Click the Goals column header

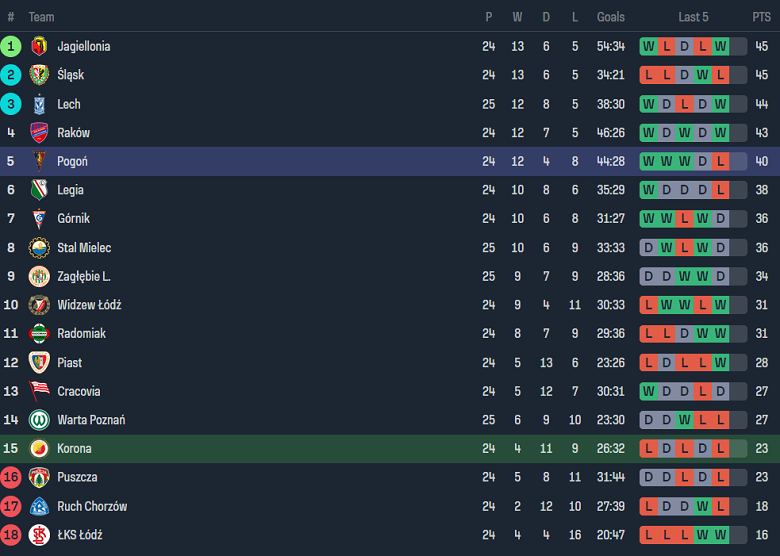pos(610,17)
